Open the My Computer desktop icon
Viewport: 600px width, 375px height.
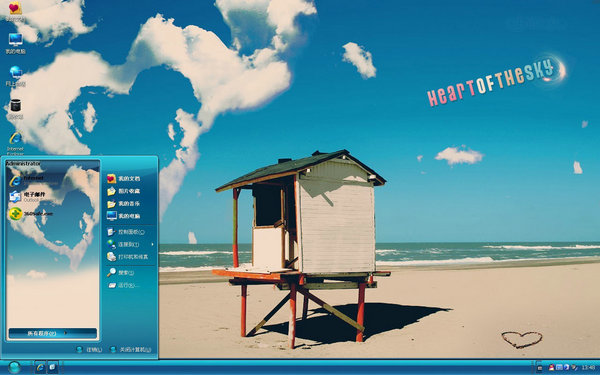coord(15,43)
